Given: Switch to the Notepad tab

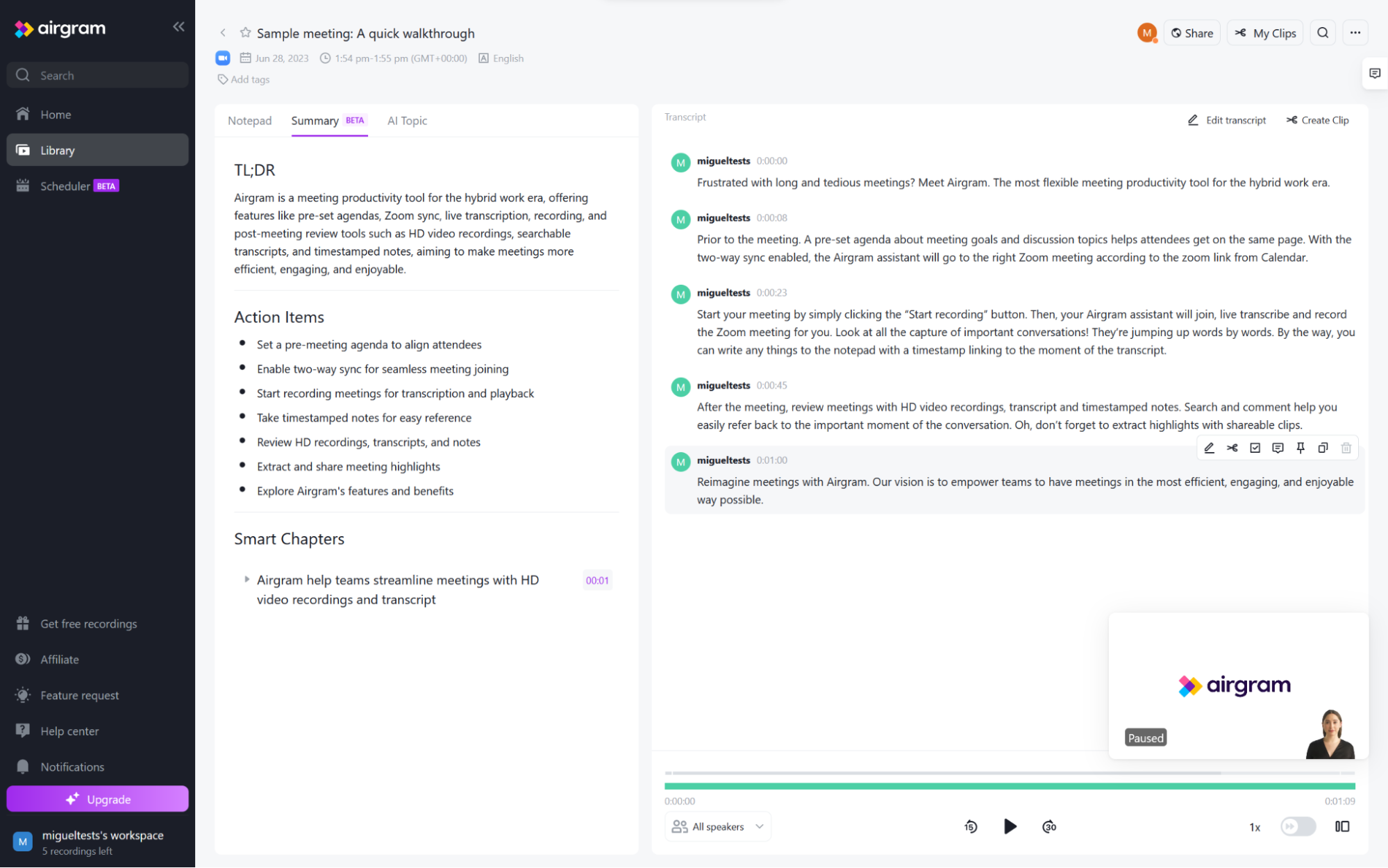Looking at the screenshot, I should pos(249,121).
